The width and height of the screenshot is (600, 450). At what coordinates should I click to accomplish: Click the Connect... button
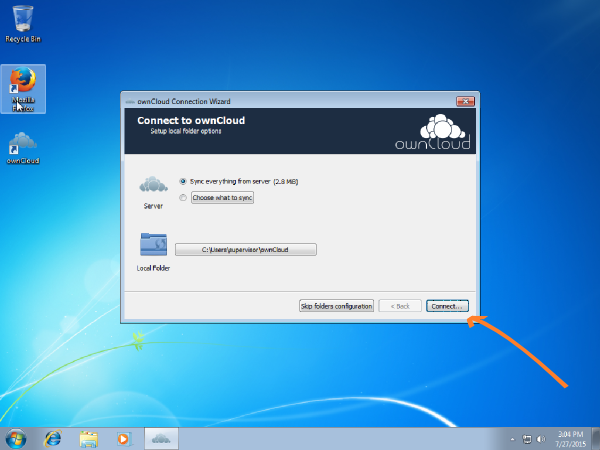point(447,306)
